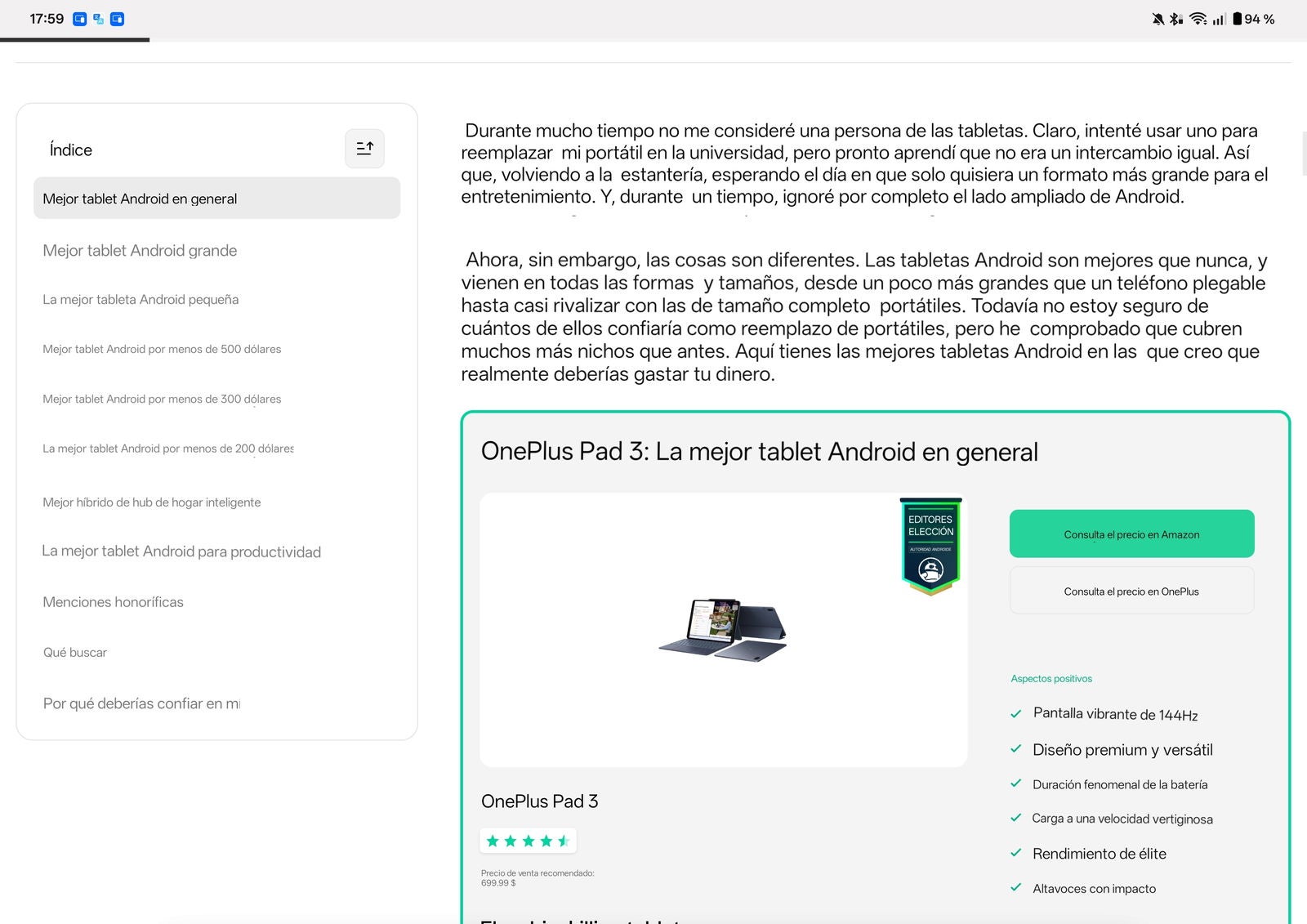This screenshot has height=924, width=1307.
Task: Go to 'Menciones honoríficas' section
Action: tap(113, 602)
